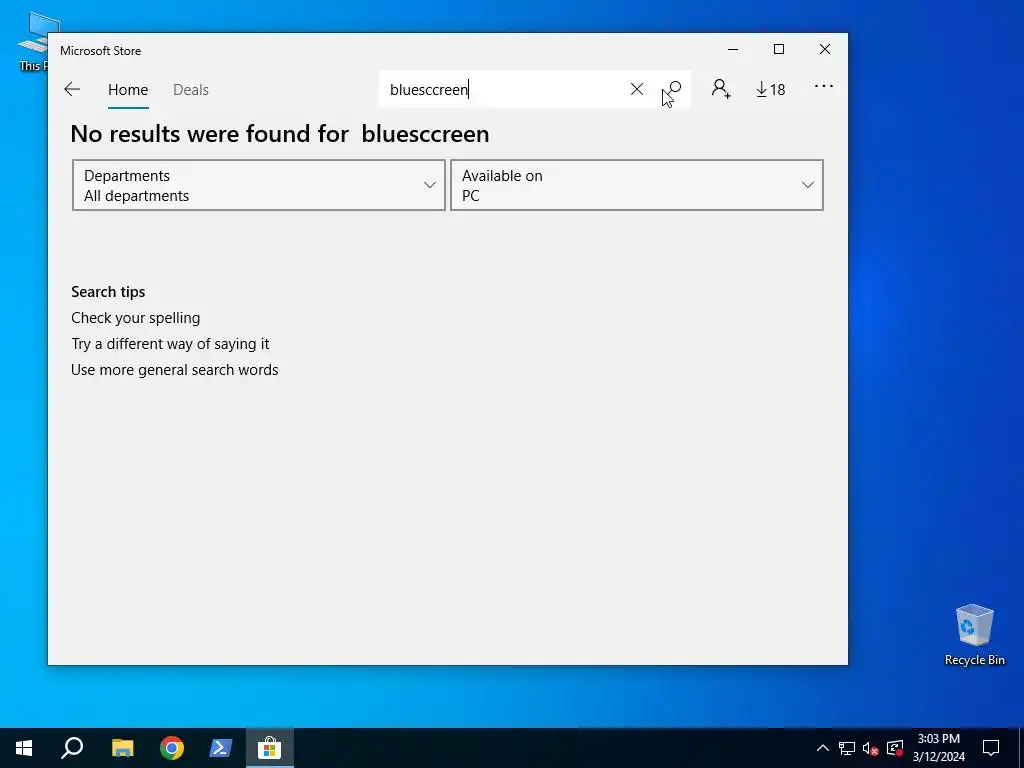Open the network status tray icon
Screen dimensions: 1024x768
point(847,748)
